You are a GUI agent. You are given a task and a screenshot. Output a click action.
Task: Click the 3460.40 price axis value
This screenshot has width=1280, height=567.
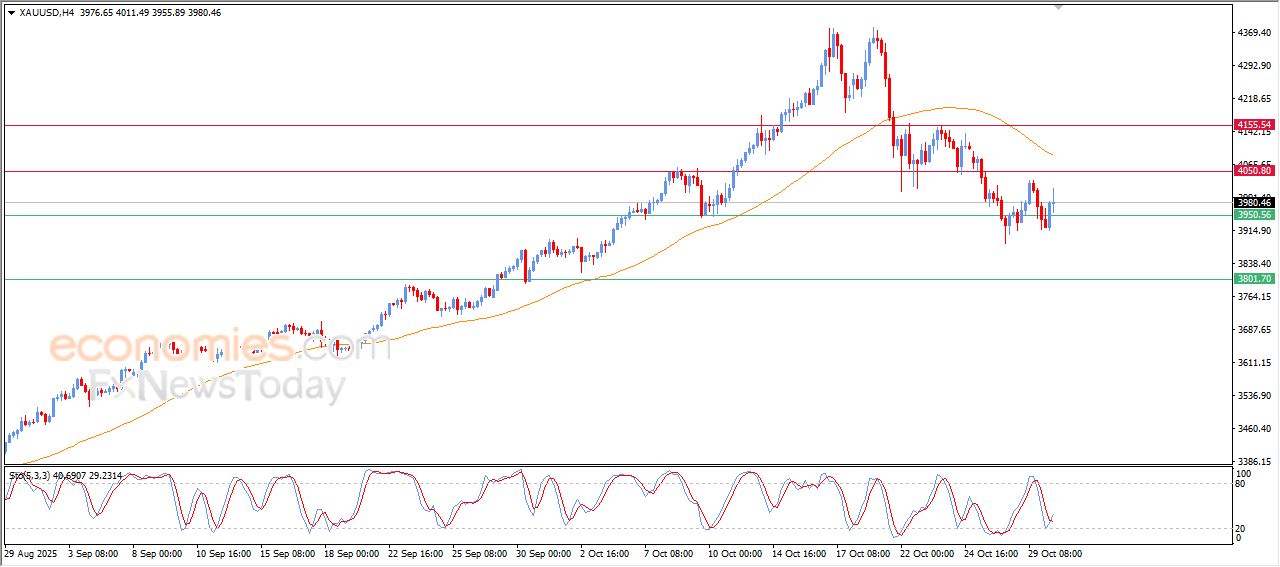click(1253, 429)
